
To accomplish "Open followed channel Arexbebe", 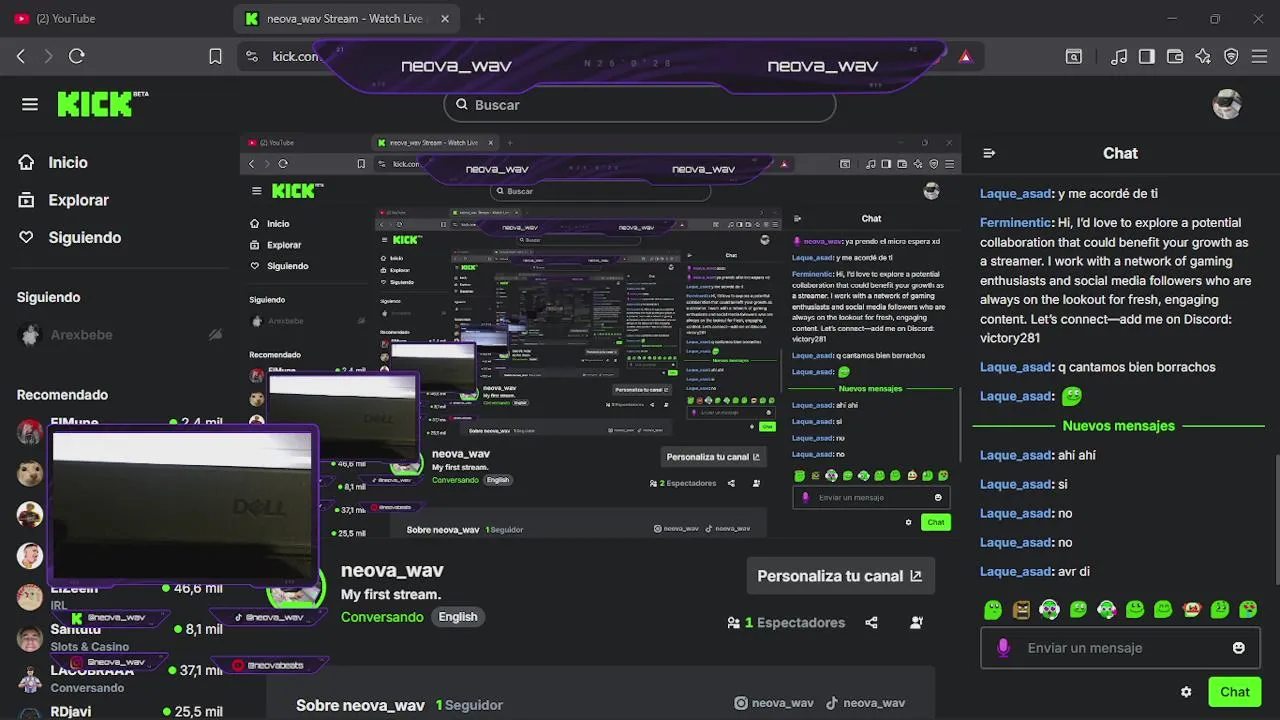I will tap(120, 335).
